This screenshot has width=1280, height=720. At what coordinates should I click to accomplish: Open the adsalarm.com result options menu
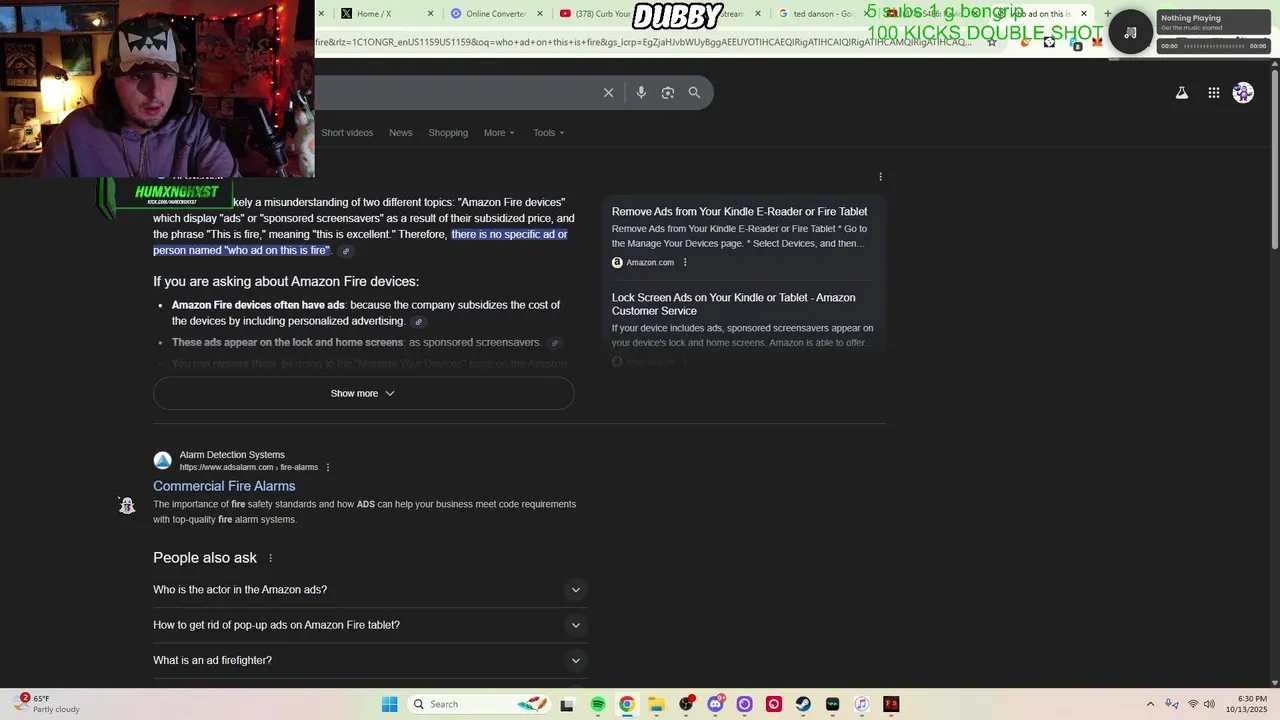click(327, 467)
